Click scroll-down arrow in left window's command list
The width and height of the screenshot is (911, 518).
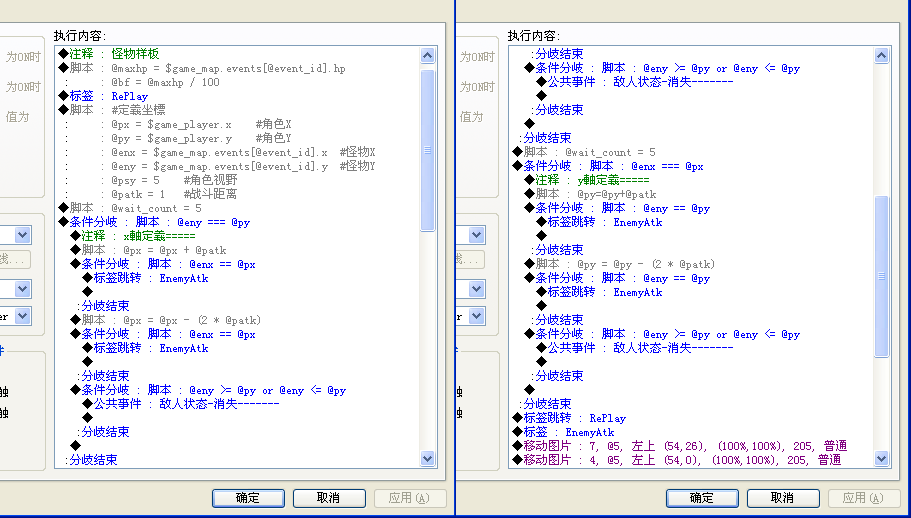click(428, 459)
